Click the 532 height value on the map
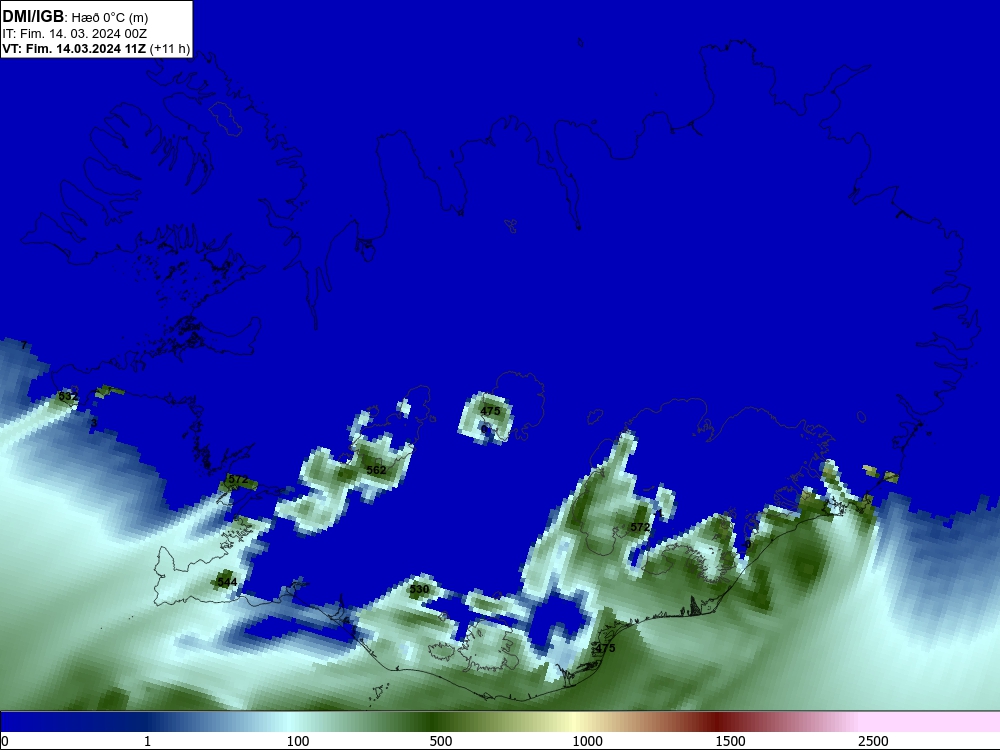The width and height of the screenshot is (1000, 750). coord(68,396)
